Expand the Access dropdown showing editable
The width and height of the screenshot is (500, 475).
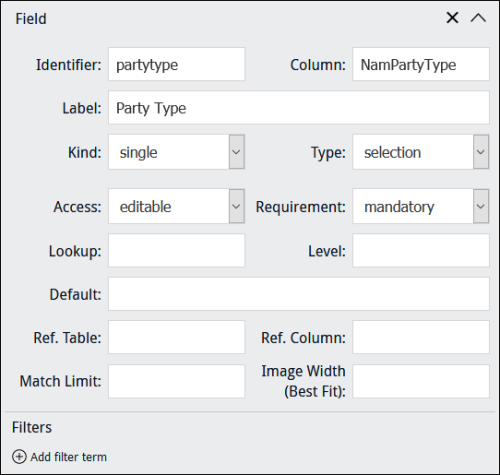coord(177,206)
